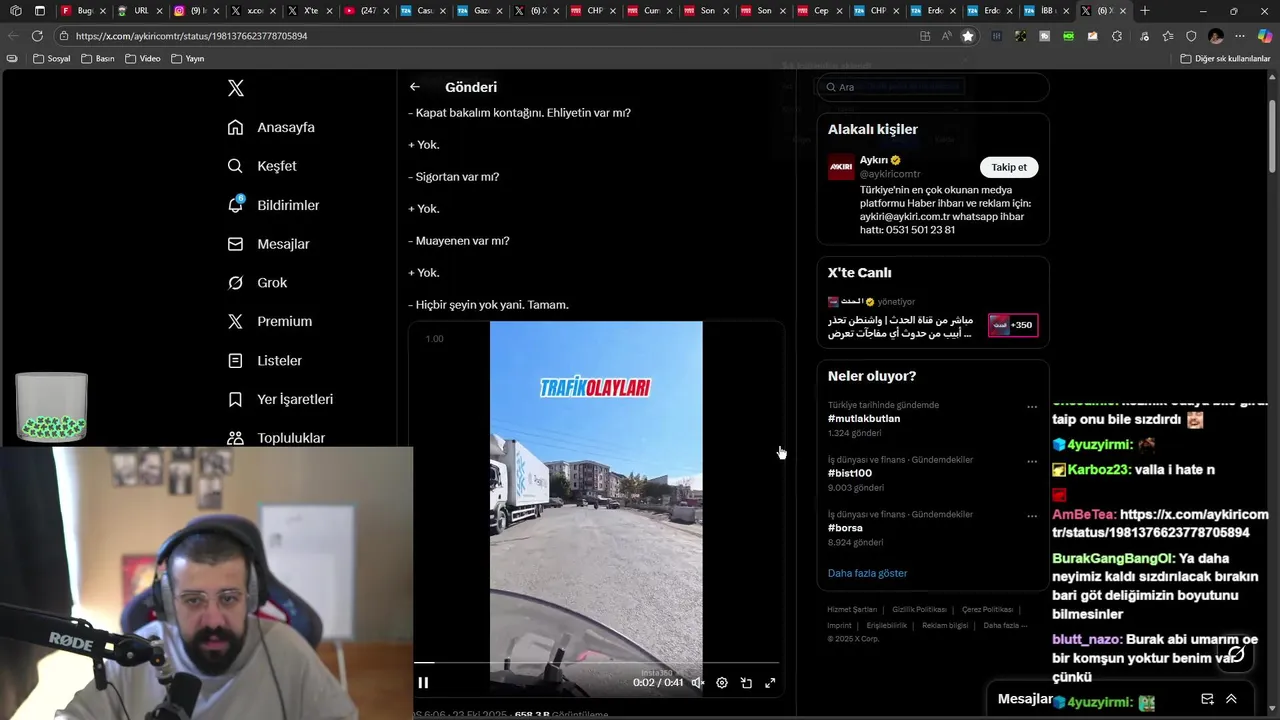1280x720 pixels.
Task: Open Keşfet search page
Action: (262, 166)
